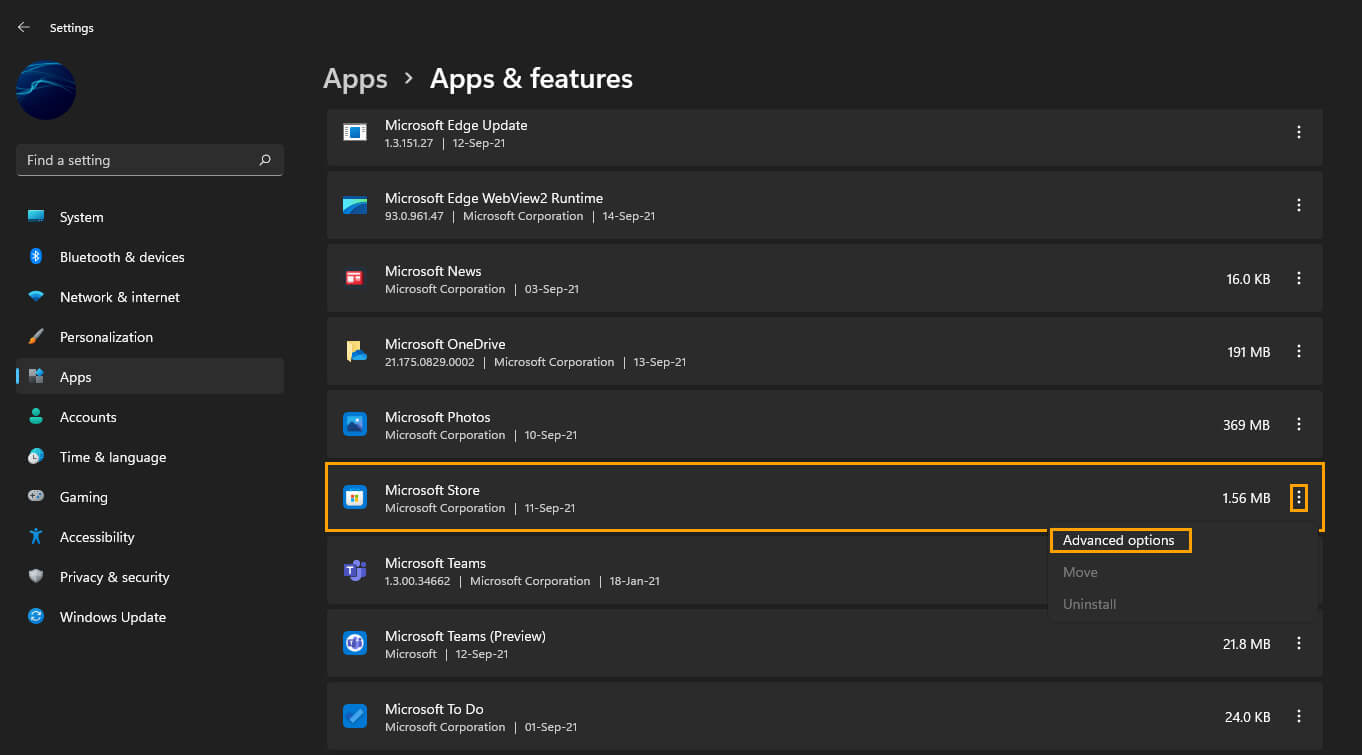Select the Microsoft Teams name text
Image resolution: width=1362 pixels, height=755 pixels.
[x=435, y=563]
